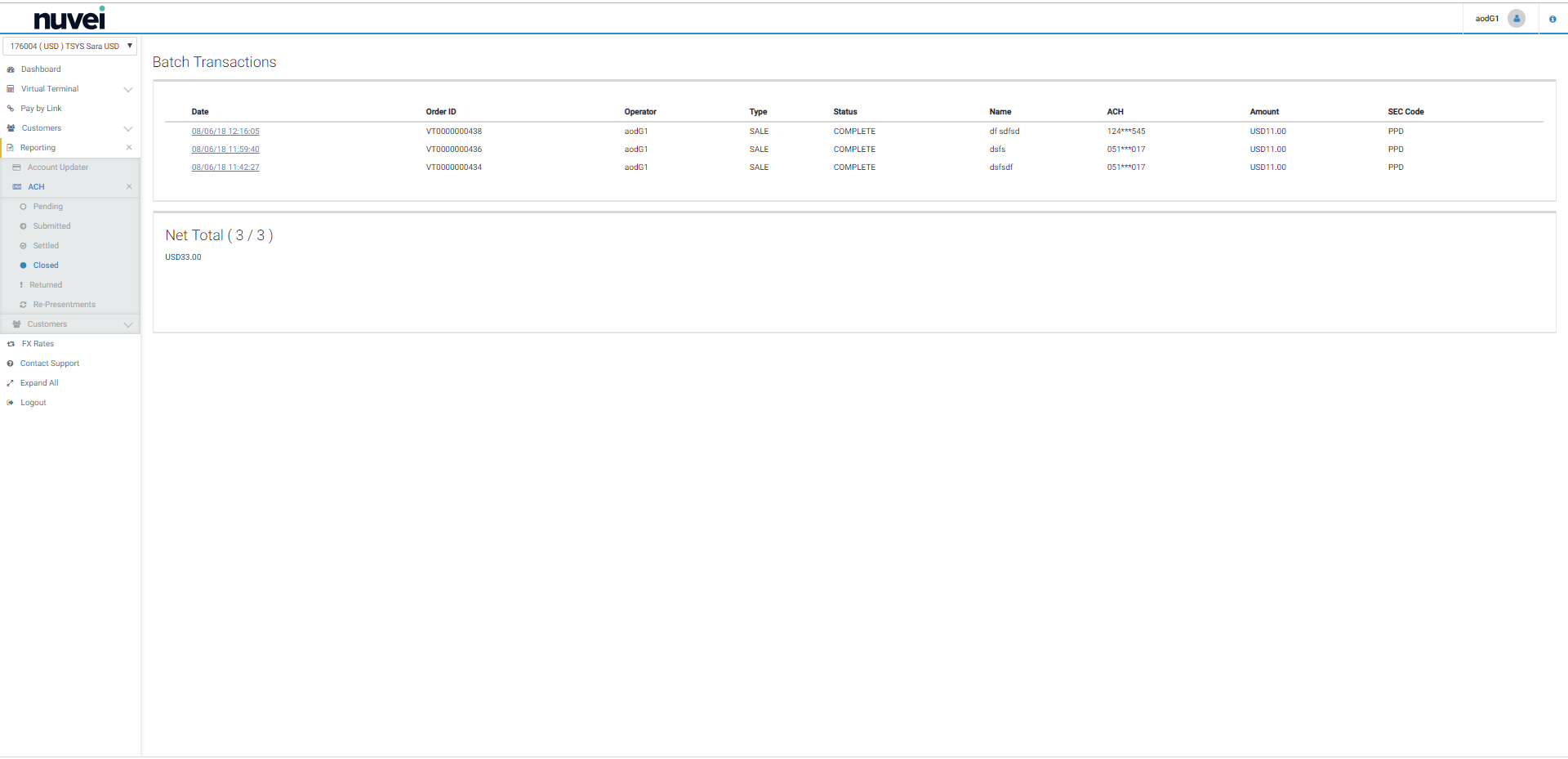Open the Returned ACH report
1568x759 pixels.
(46, 285)
